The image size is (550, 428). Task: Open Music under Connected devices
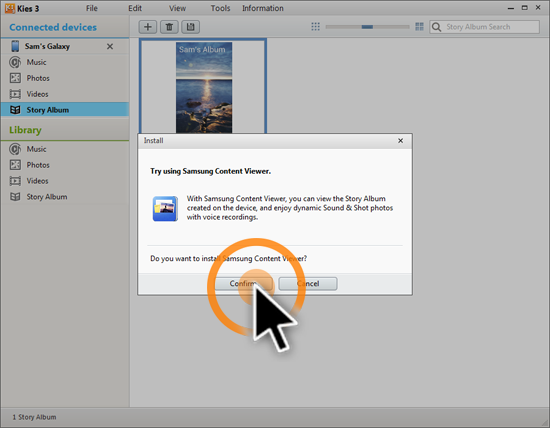65,62
